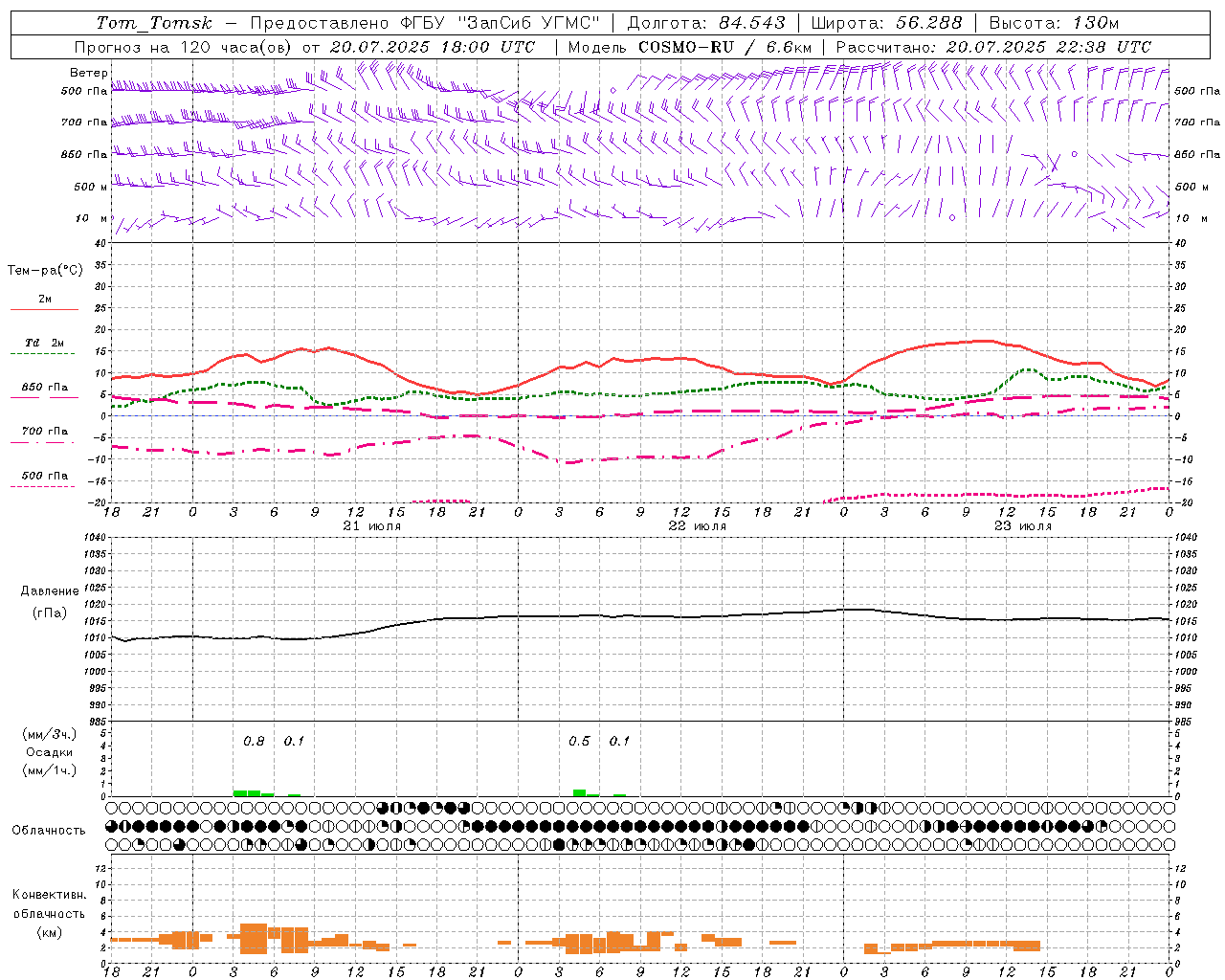Click the Tom_Tomsk station title
The height and width of the screenshot is (980, 1225).
click(153, 23)
